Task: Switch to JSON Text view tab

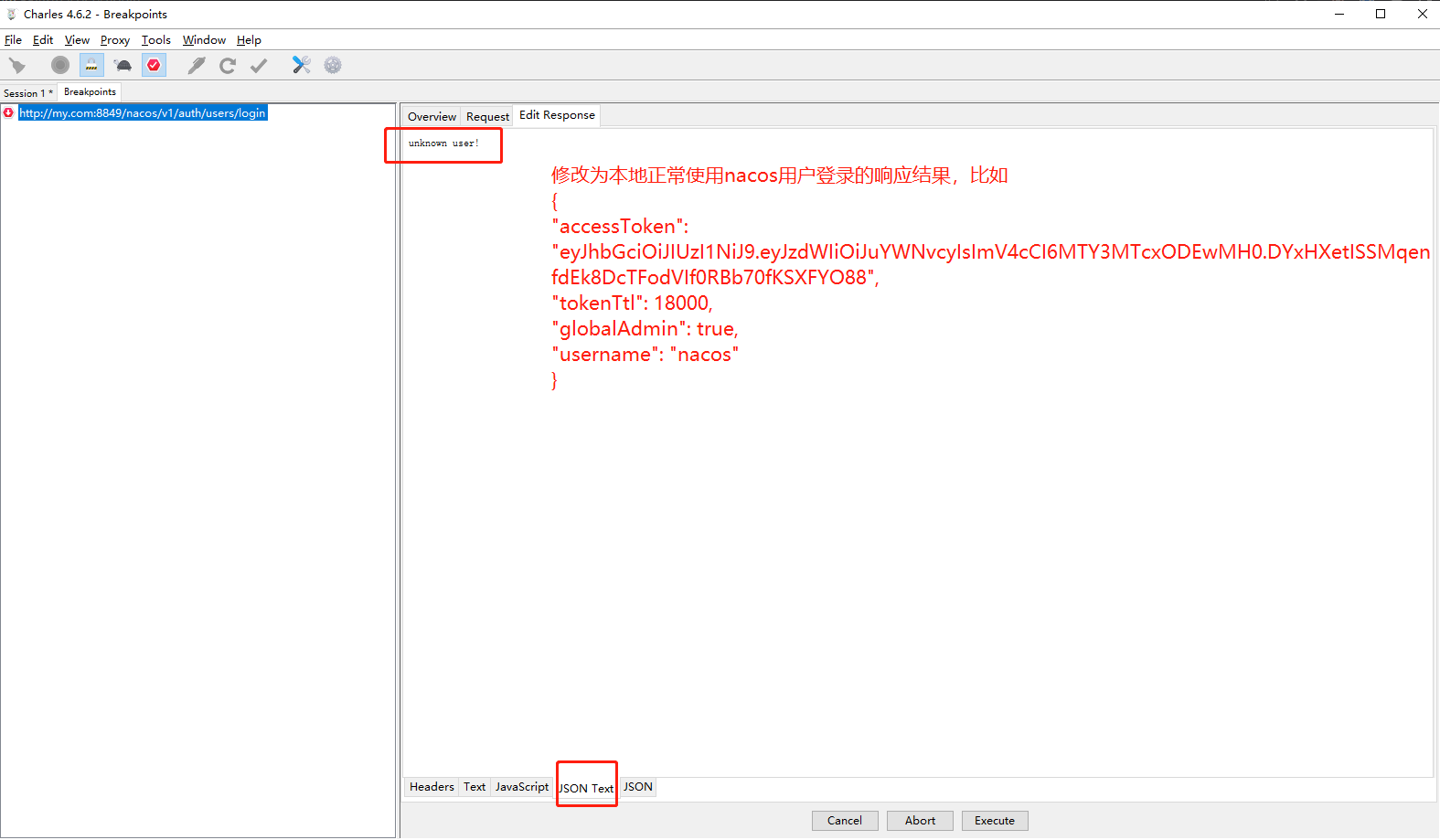Action: pyautogui.click(x=586, y=788)
